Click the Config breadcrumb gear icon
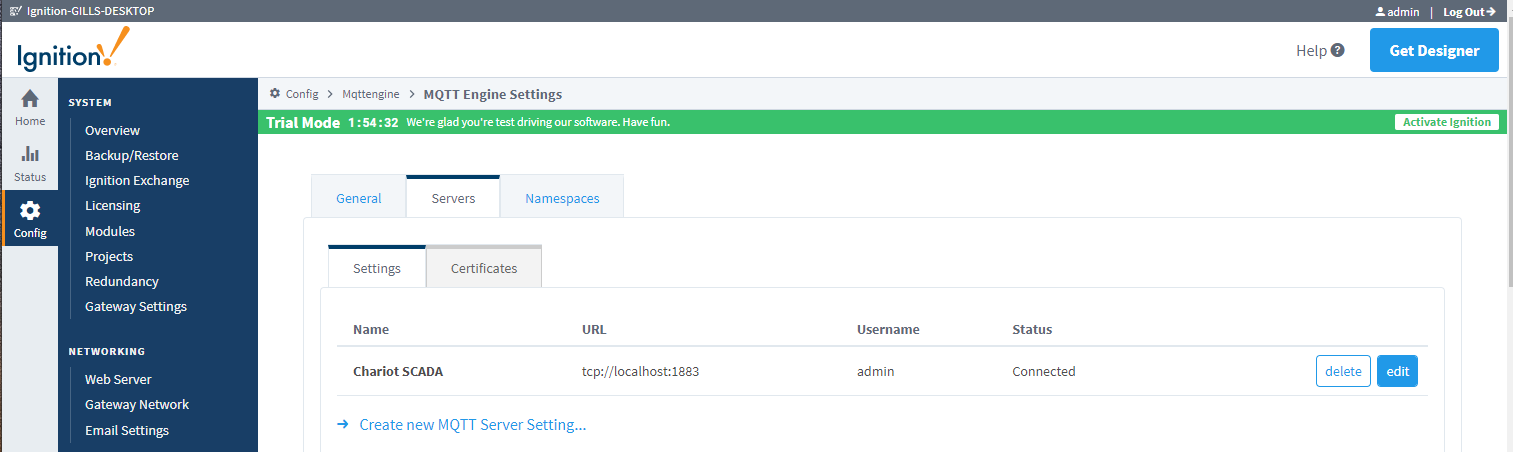The width and height of the screenshot is (1513, 452). 275,94
